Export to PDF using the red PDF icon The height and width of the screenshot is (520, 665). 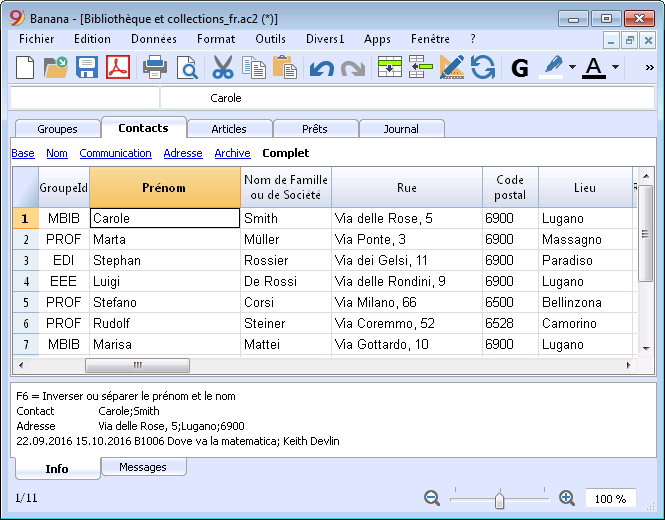(x=118, y=67)
